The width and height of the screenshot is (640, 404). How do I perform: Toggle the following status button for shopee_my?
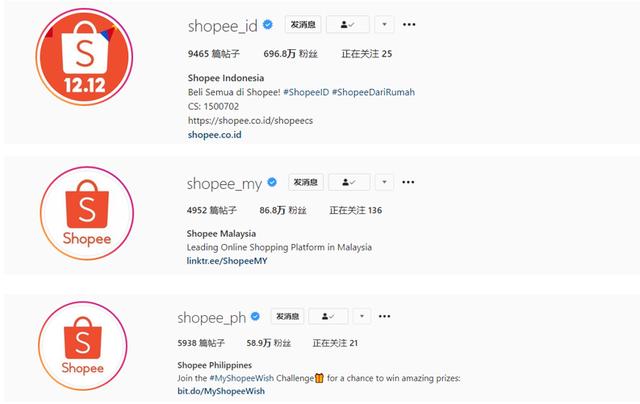(349, 182)
